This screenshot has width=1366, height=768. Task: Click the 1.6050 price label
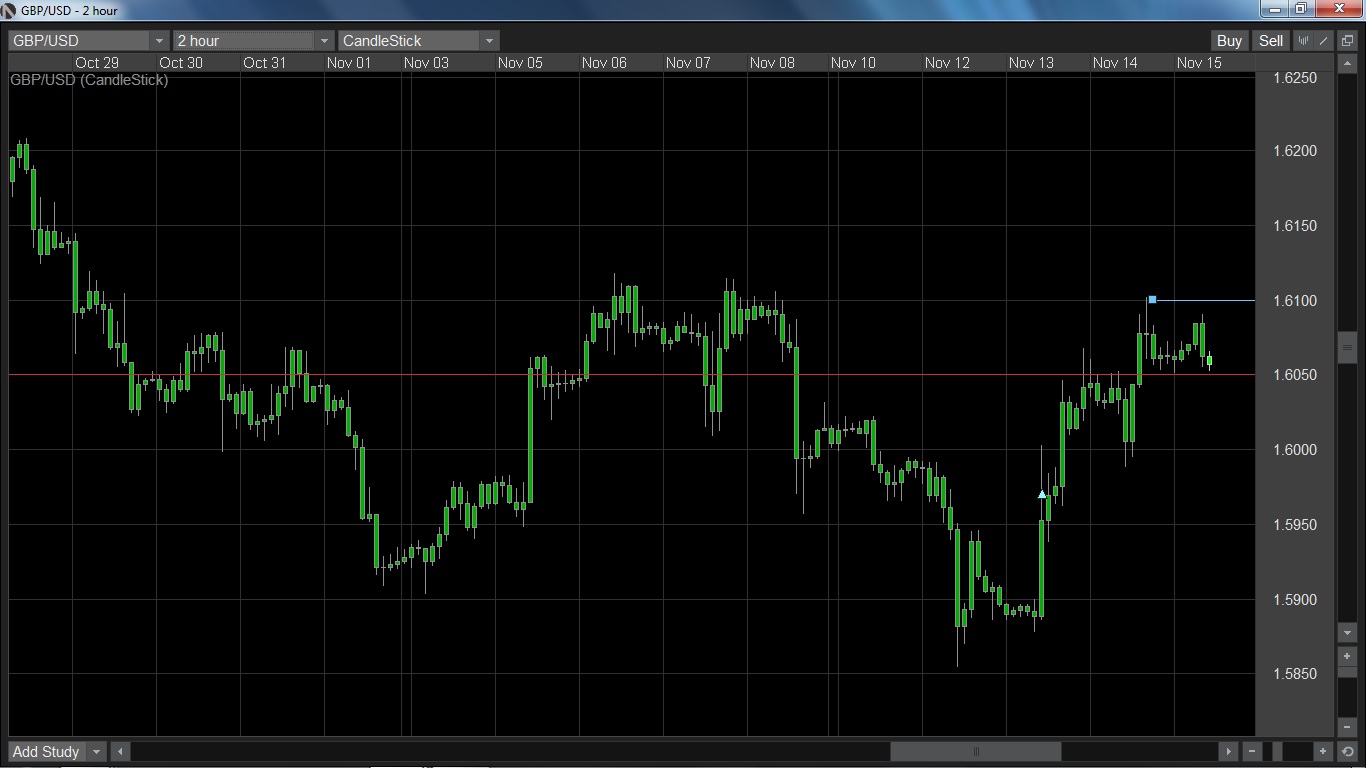[x=1295, y=375]
